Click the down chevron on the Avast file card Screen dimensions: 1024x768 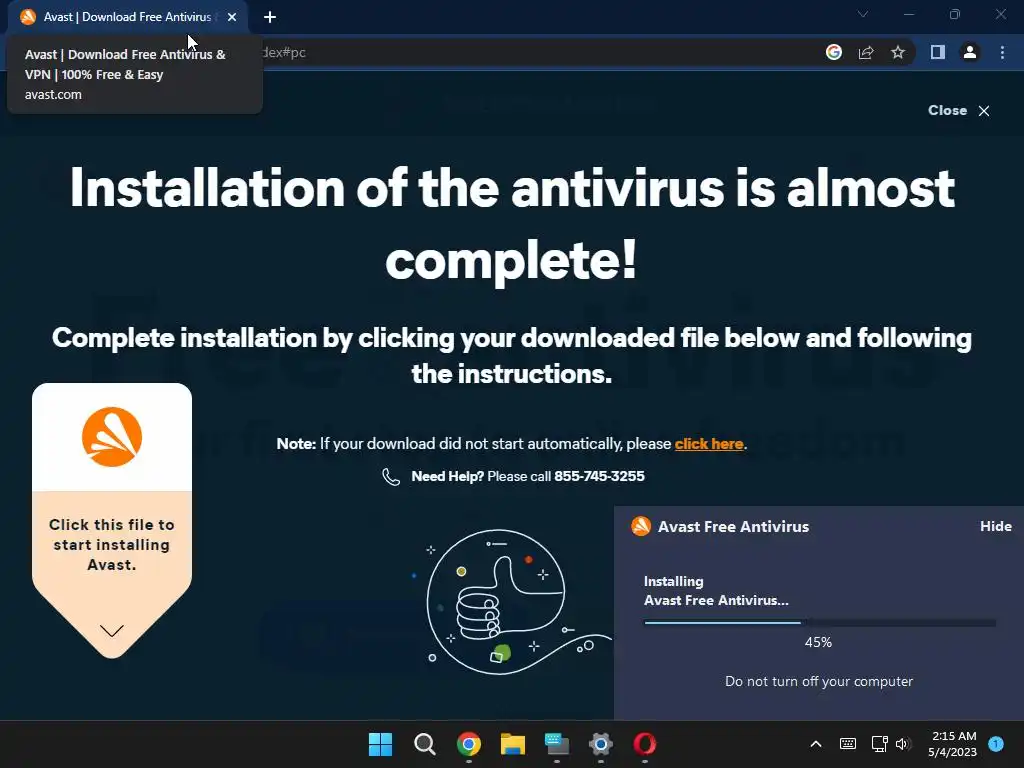112,630
